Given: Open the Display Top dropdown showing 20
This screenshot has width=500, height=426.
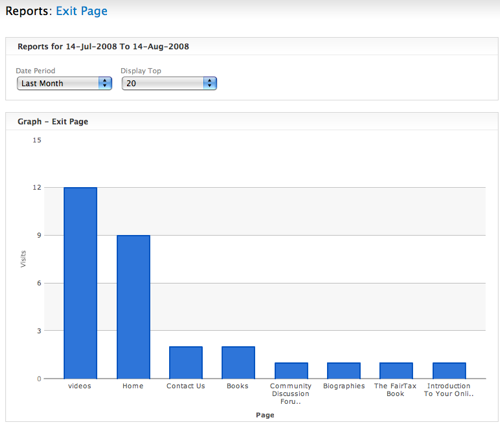Looking at the screenshot, I should pos(169,83).
